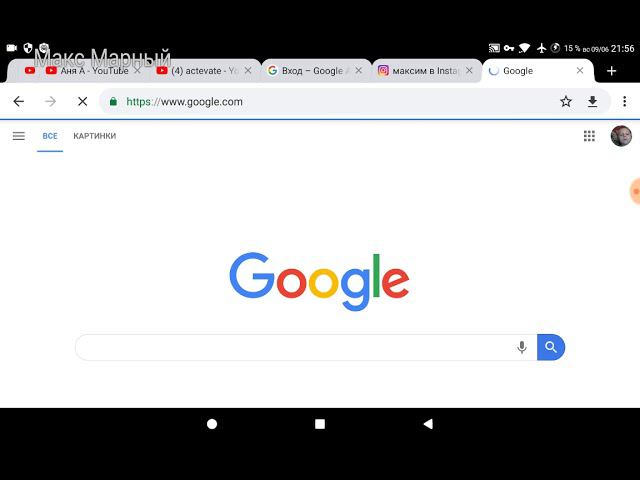Select the КАРТИНКИ link

(x=95, y=136)
